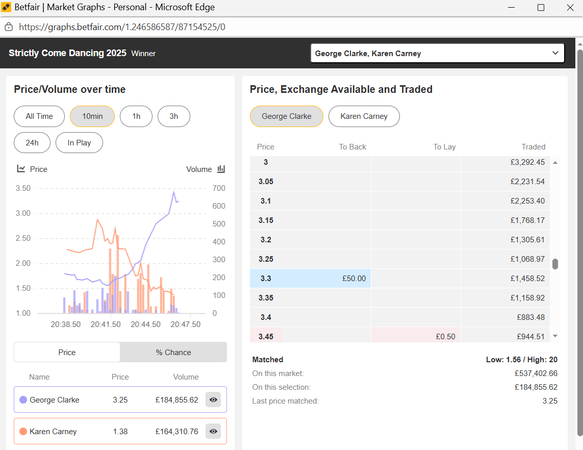Hide Karen Carney line with eye icon

213,431
